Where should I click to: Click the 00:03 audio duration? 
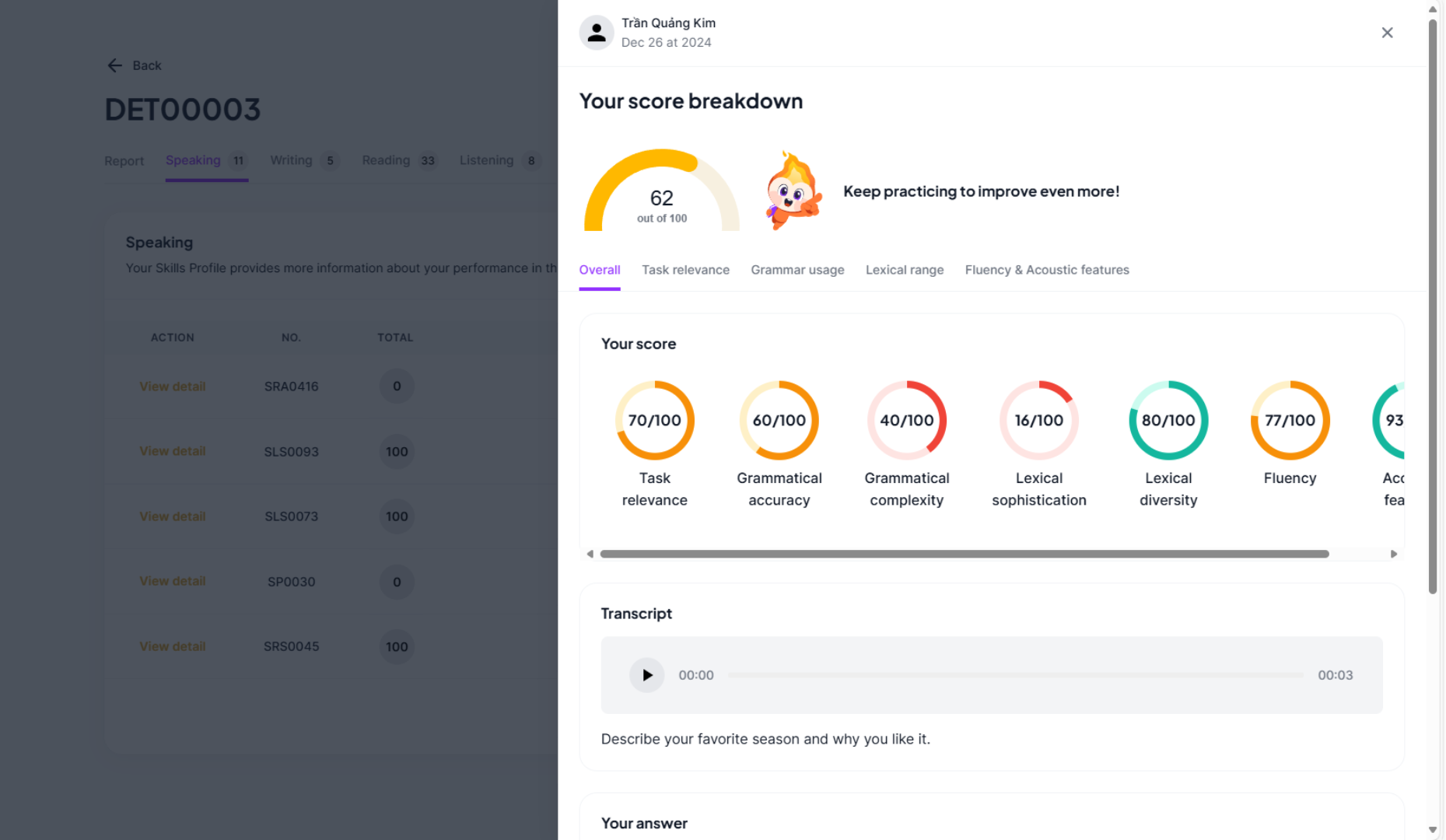(1335, 675)
